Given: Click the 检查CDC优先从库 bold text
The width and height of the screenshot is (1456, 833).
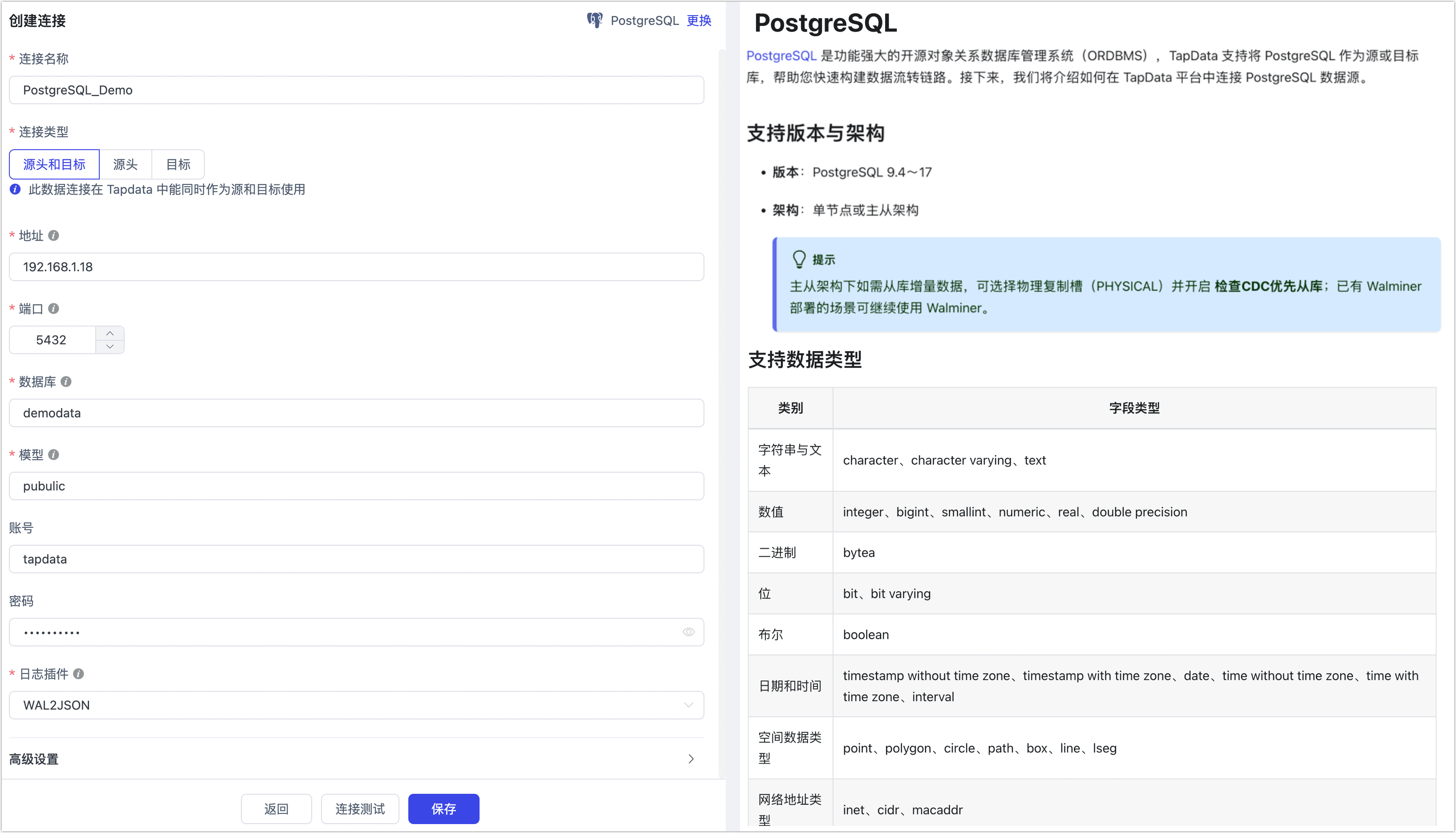Looking at the screenshot, I should [1269, 286].
